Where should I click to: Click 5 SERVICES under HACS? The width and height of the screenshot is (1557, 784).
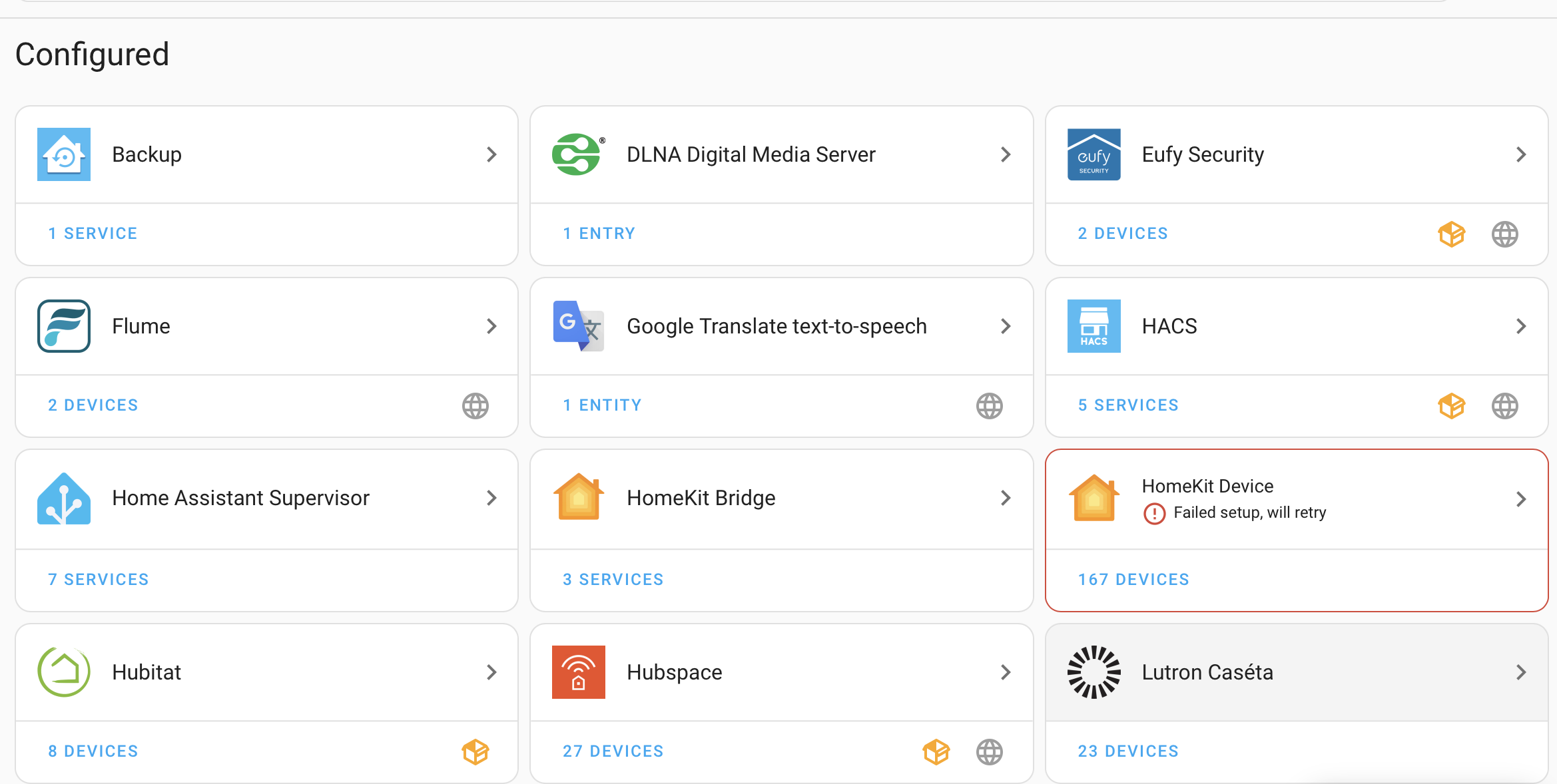1128,405
